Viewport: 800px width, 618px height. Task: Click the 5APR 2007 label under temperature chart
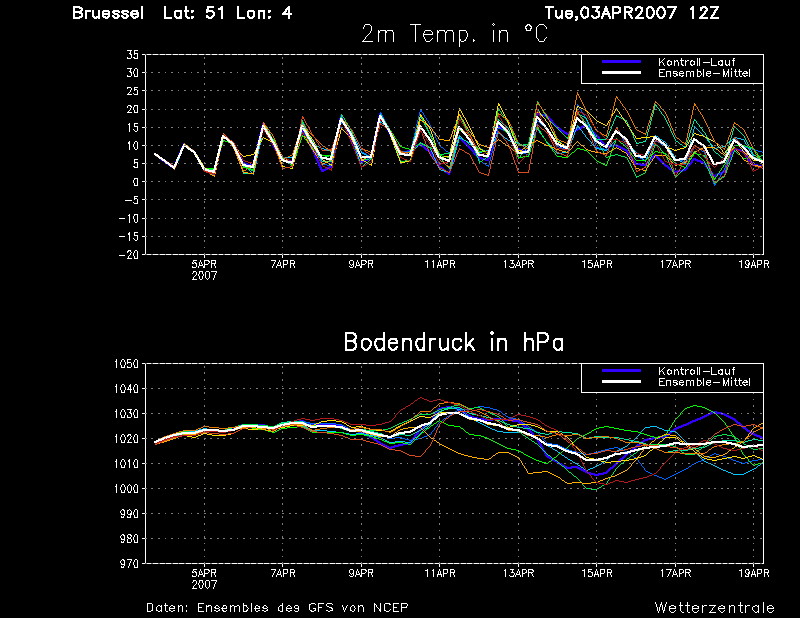(204, 270)
